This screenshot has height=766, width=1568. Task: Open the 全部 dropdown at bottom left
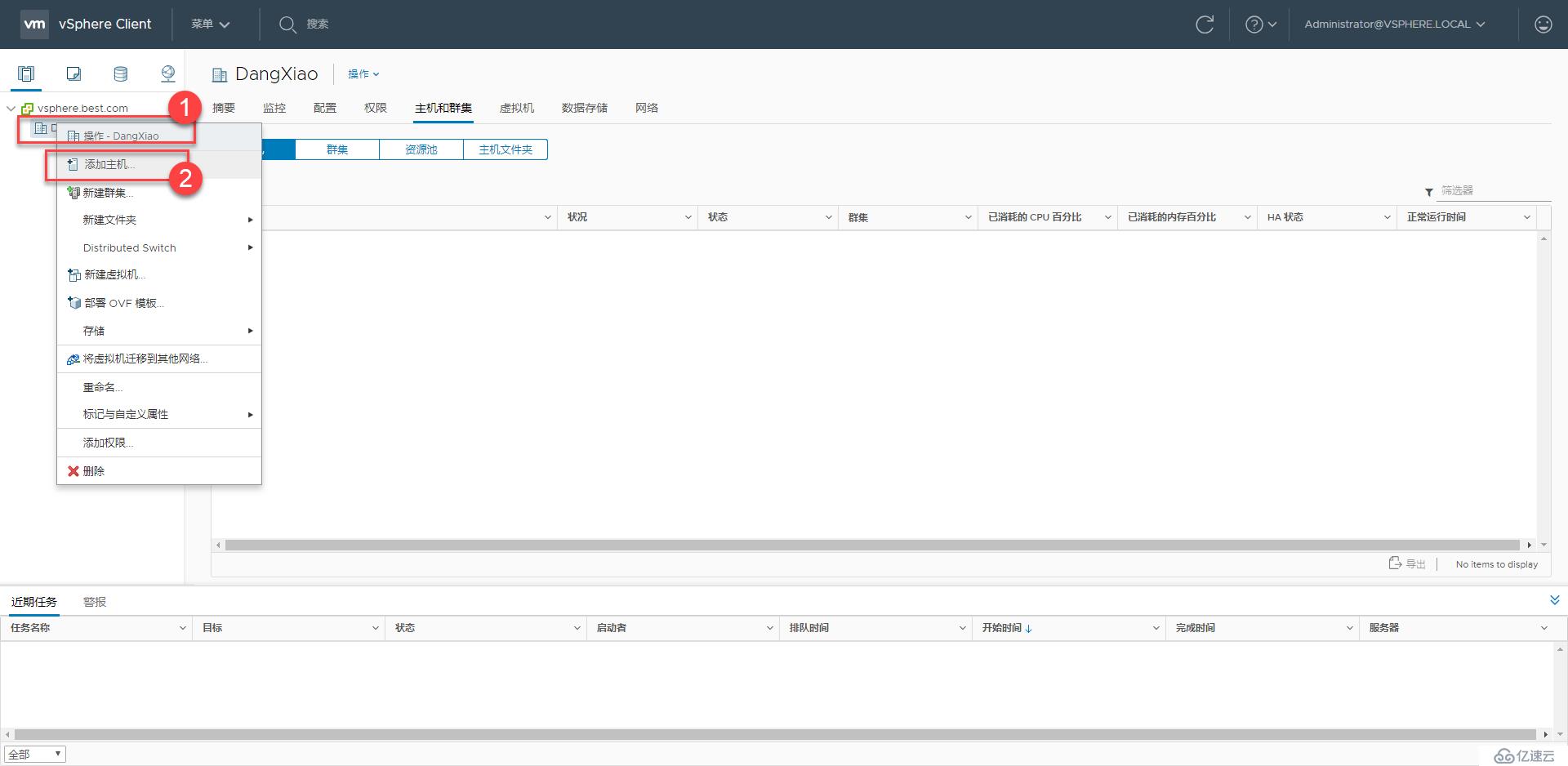35,755
